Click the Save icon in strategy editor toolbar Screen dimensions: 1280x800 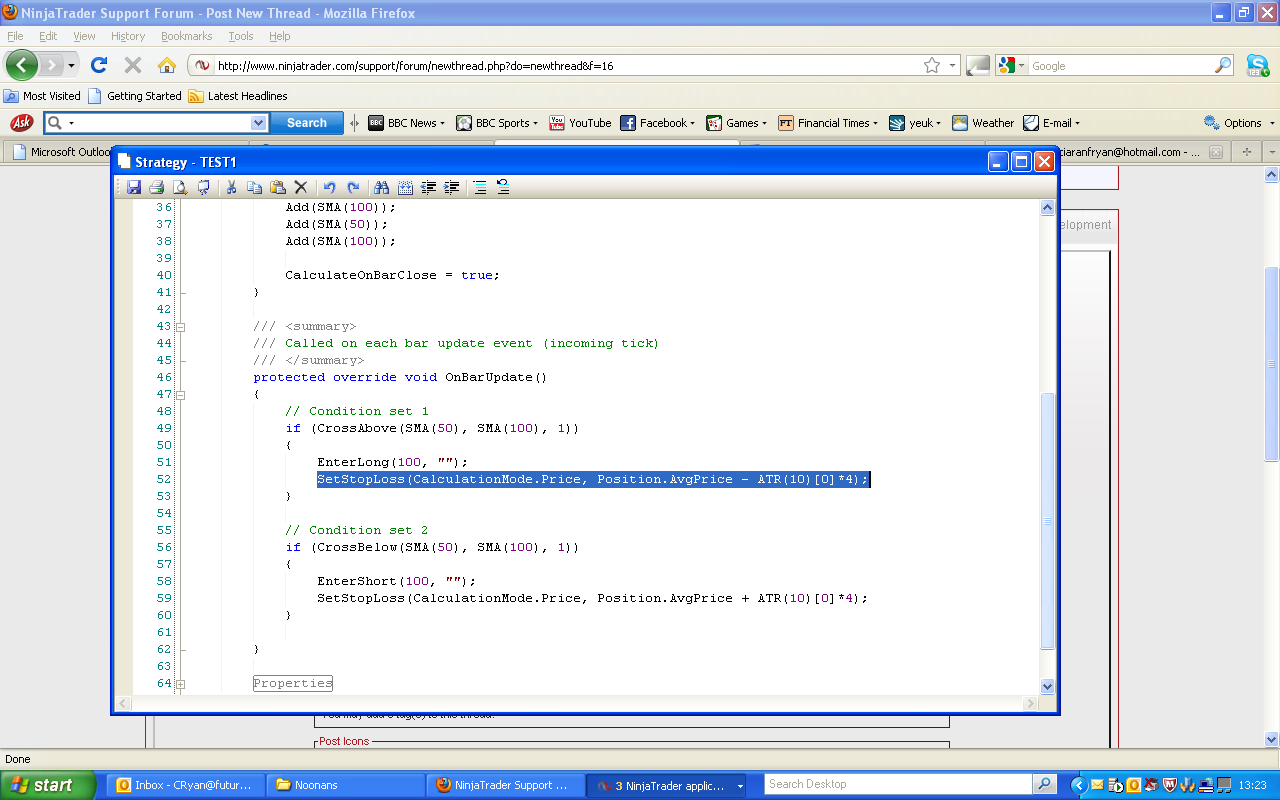[x=133, y=187]
